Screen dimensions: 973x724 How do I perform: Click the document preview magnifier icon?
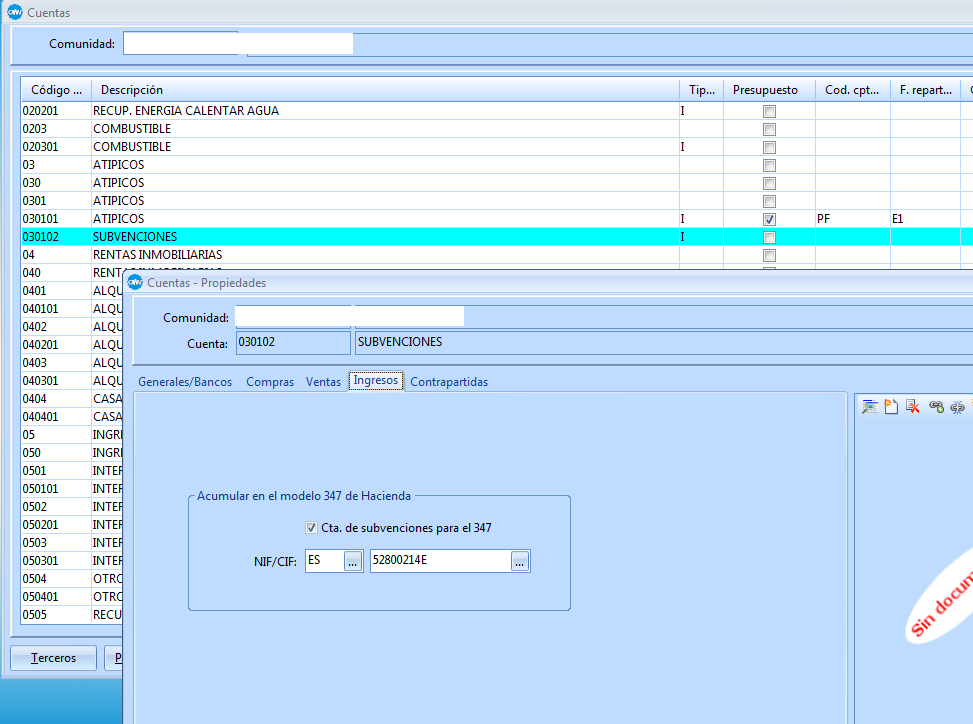coord(869,406)
